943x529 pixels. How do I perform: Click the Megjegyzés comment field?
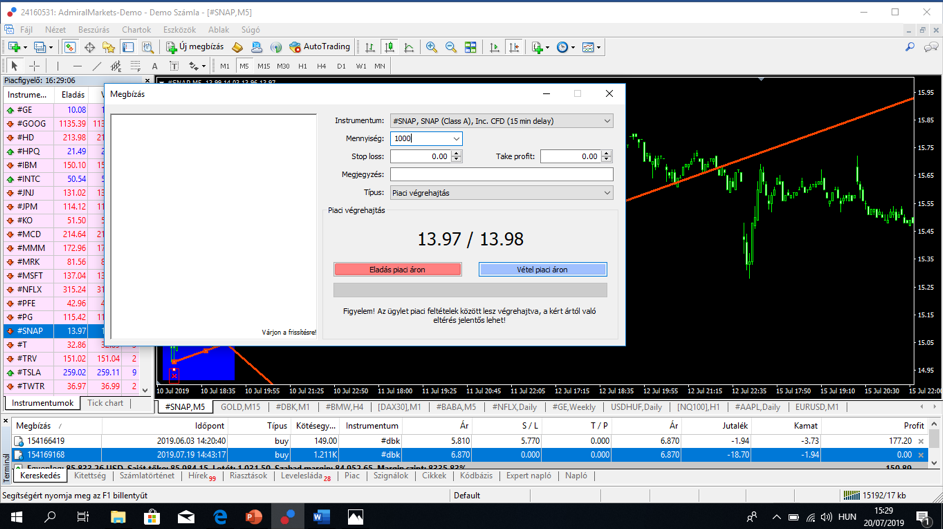pyautogui.click(x=502, y=174)
